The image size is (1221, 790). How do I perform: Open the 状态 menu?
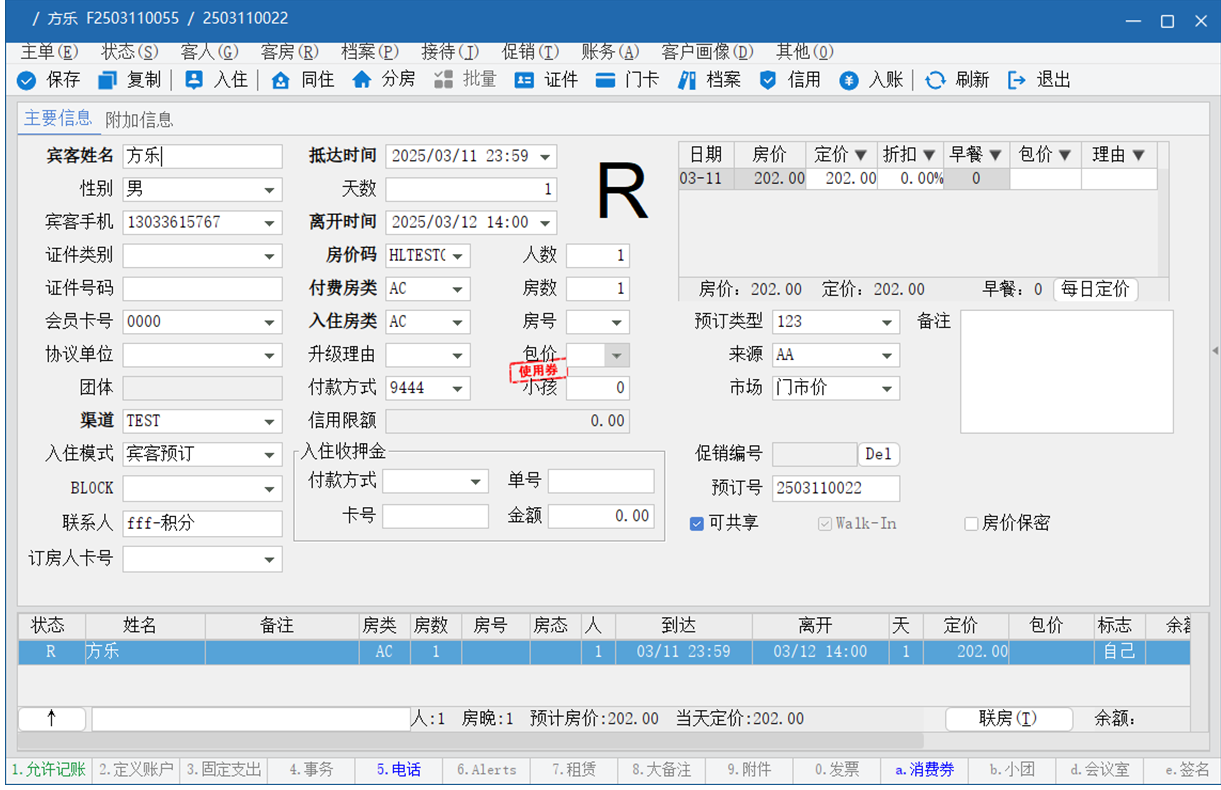(x=130, y=52)
